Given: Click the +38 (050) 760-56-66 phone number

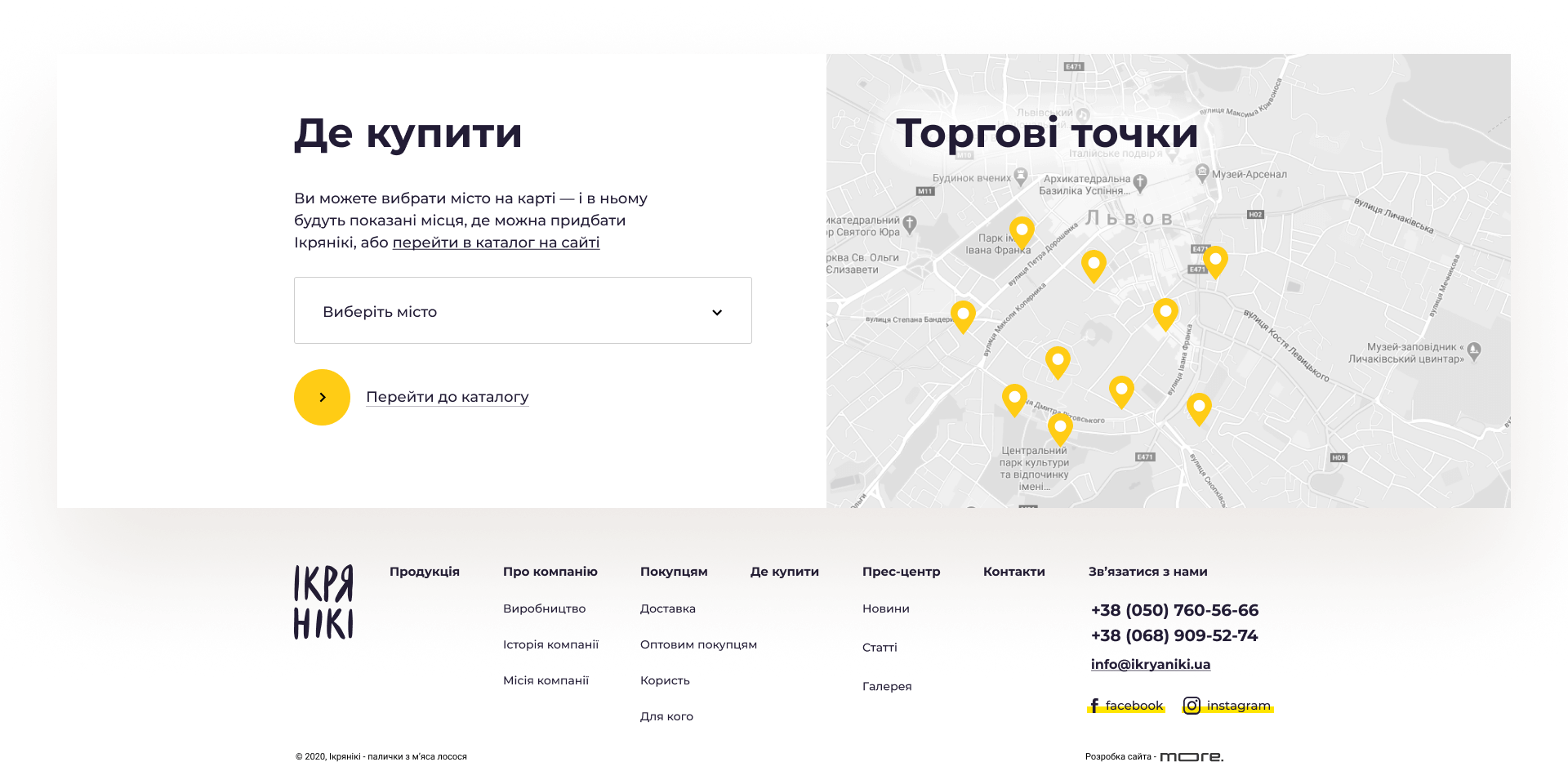Looking at the screenshot, I should coord(1174,610).
